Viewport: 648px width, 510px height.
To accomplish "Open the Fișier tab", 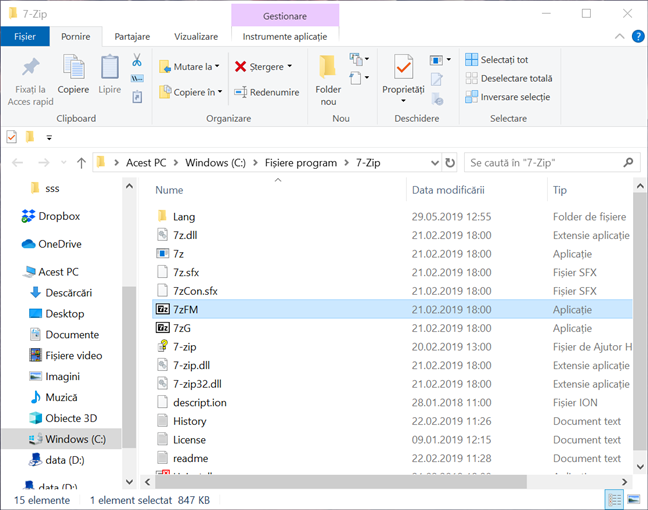I will [25, 36].
